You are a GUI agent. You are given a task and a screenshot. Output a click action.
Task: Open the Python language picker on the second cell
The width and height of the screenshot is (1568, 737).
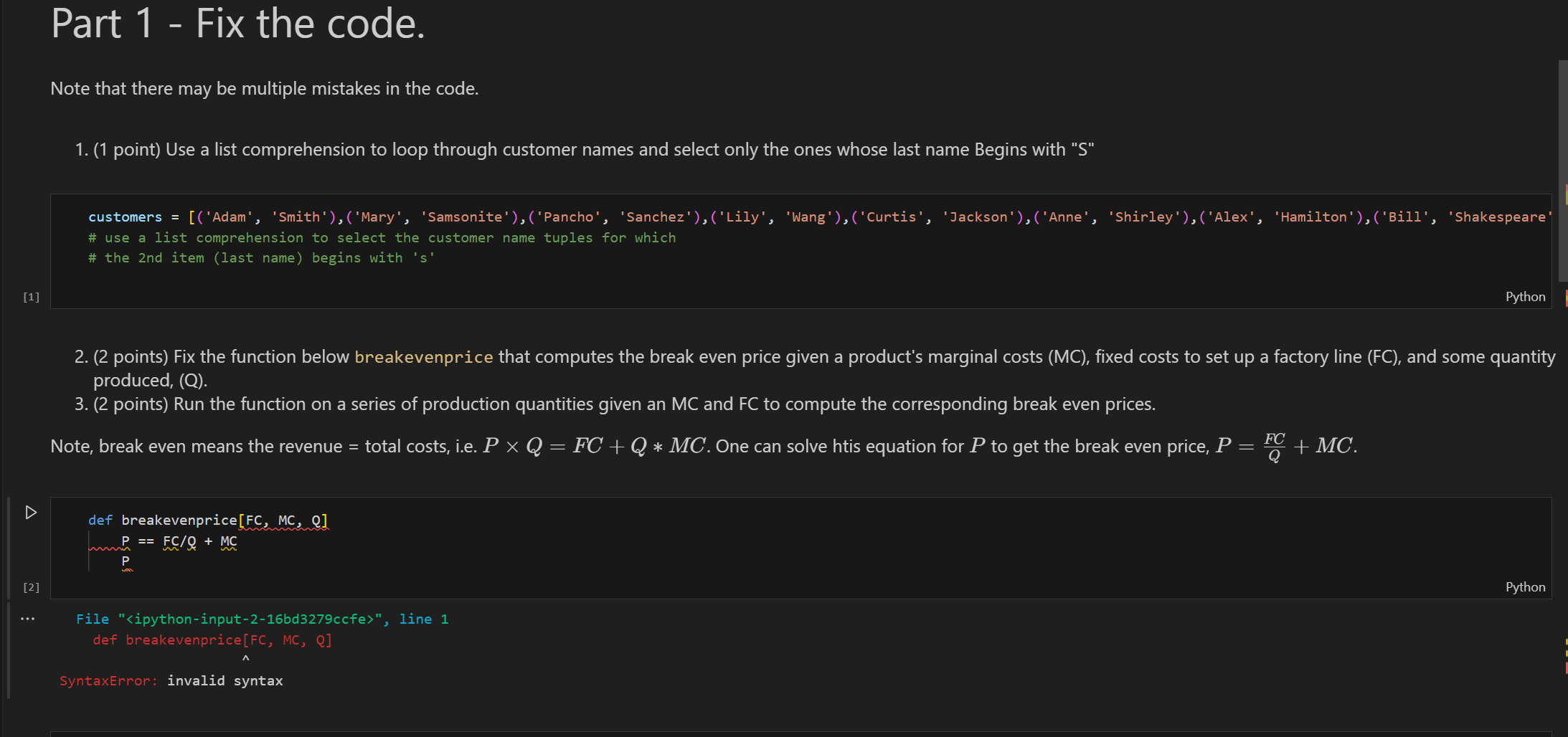(1525, 586)
